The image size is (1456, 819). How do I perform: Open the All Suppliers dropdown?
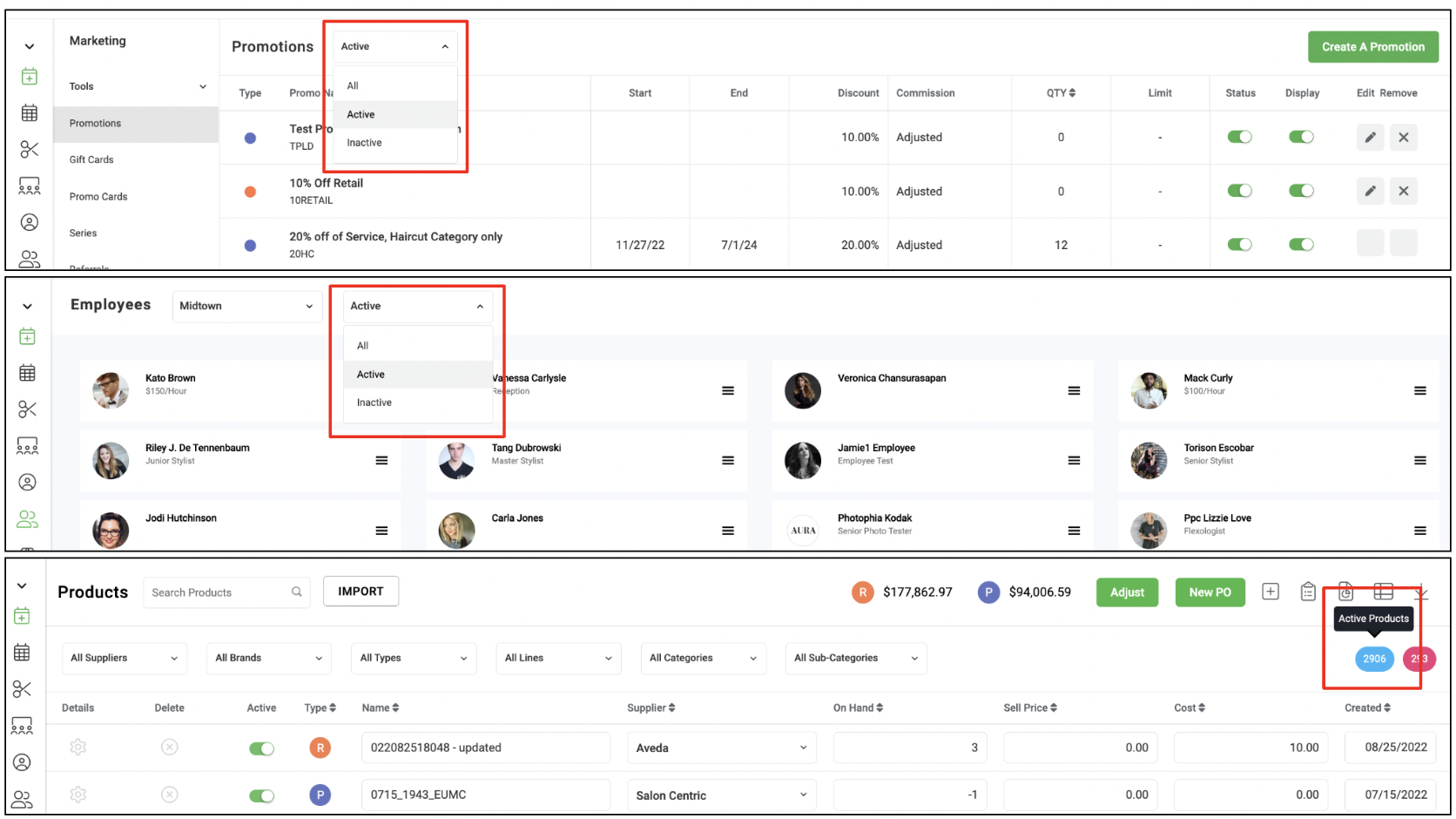click(125, 658)
